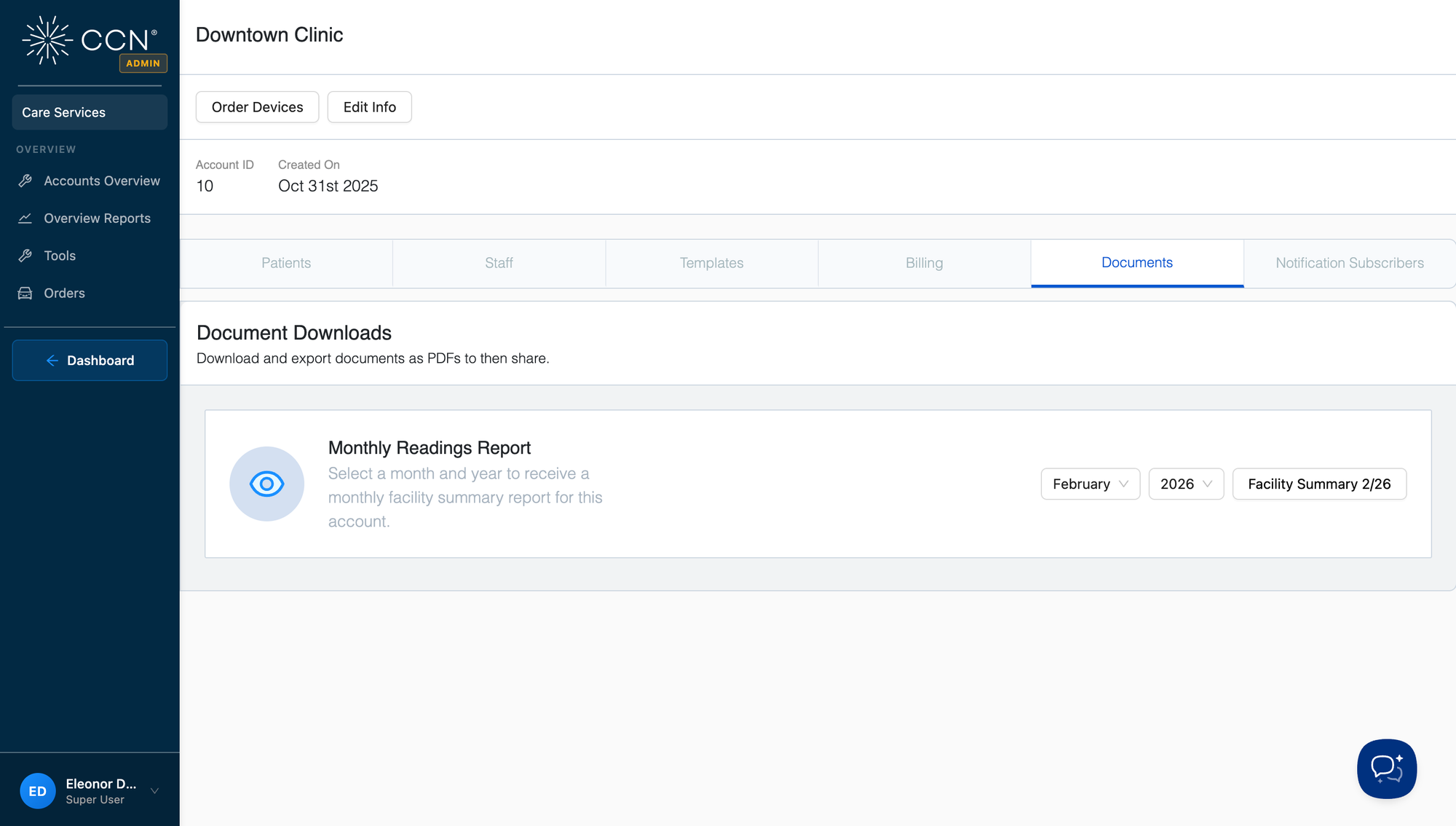Click the Dashboard back arrow icon
Image resolution: width=1456 pixels, height=826 pixels.
(x=52, y=361)
